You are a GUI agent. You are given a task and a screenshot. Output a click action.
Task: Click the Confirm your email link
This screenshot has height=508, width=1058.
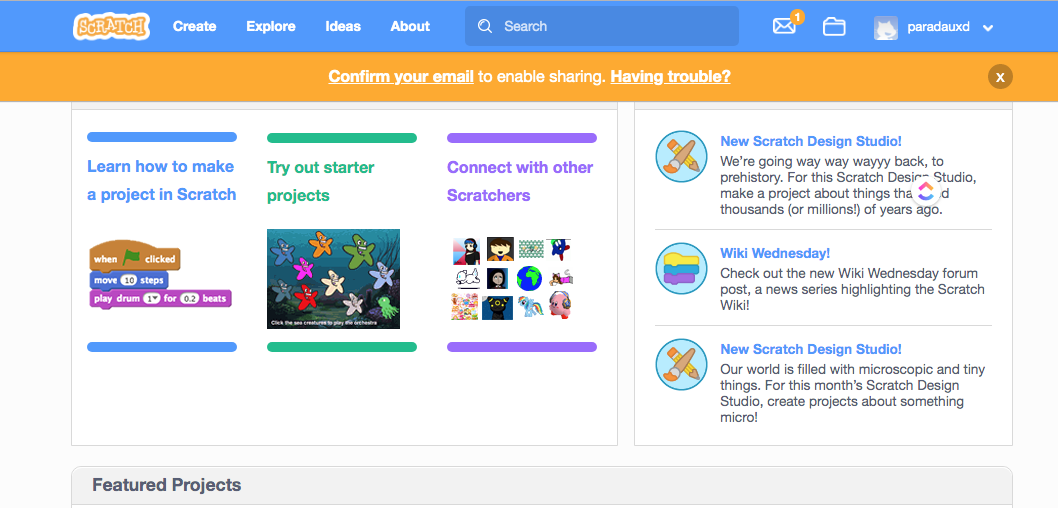coord(401,76)
